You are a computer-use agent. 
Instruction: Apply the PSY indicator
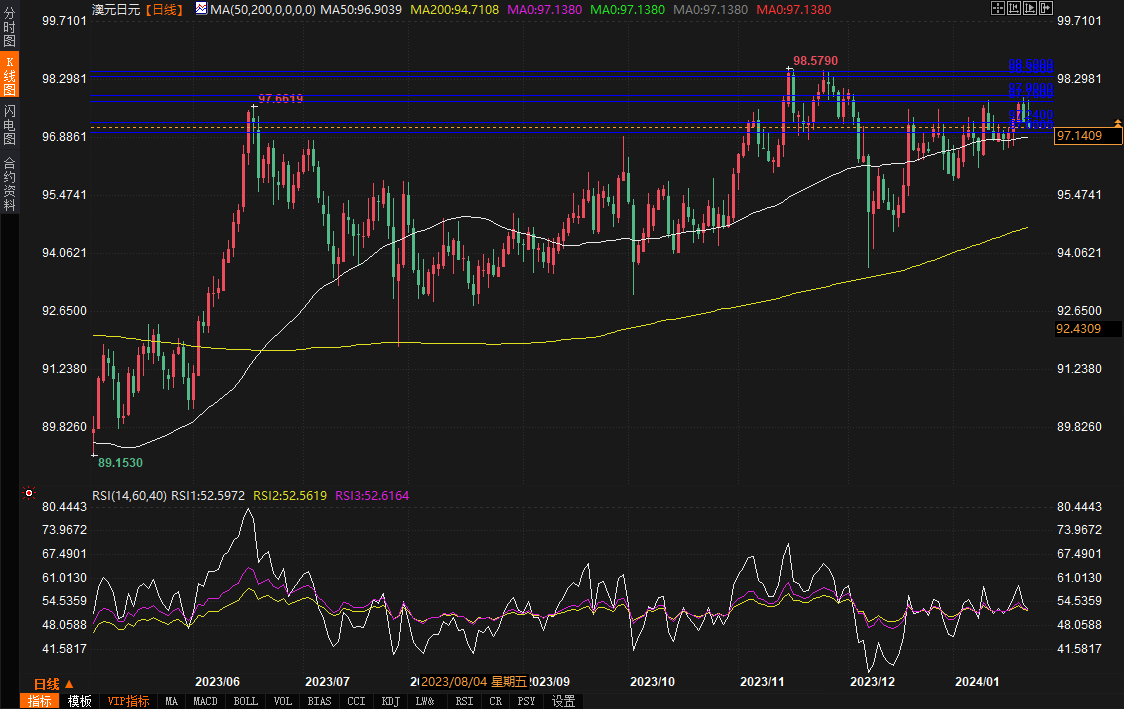(x=526, y=701)
